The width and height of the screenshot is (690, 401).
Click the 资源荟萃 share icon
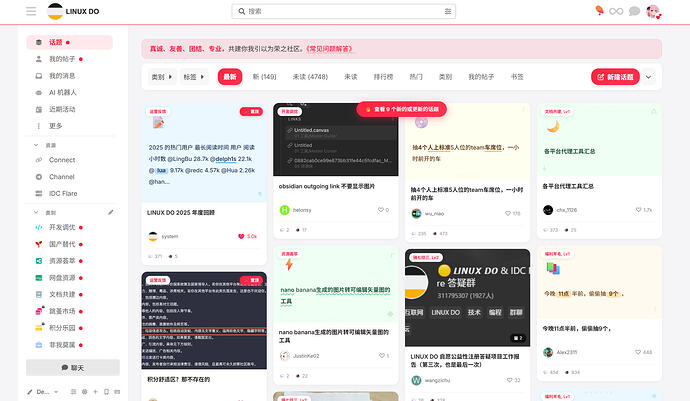tap(39, 261)
